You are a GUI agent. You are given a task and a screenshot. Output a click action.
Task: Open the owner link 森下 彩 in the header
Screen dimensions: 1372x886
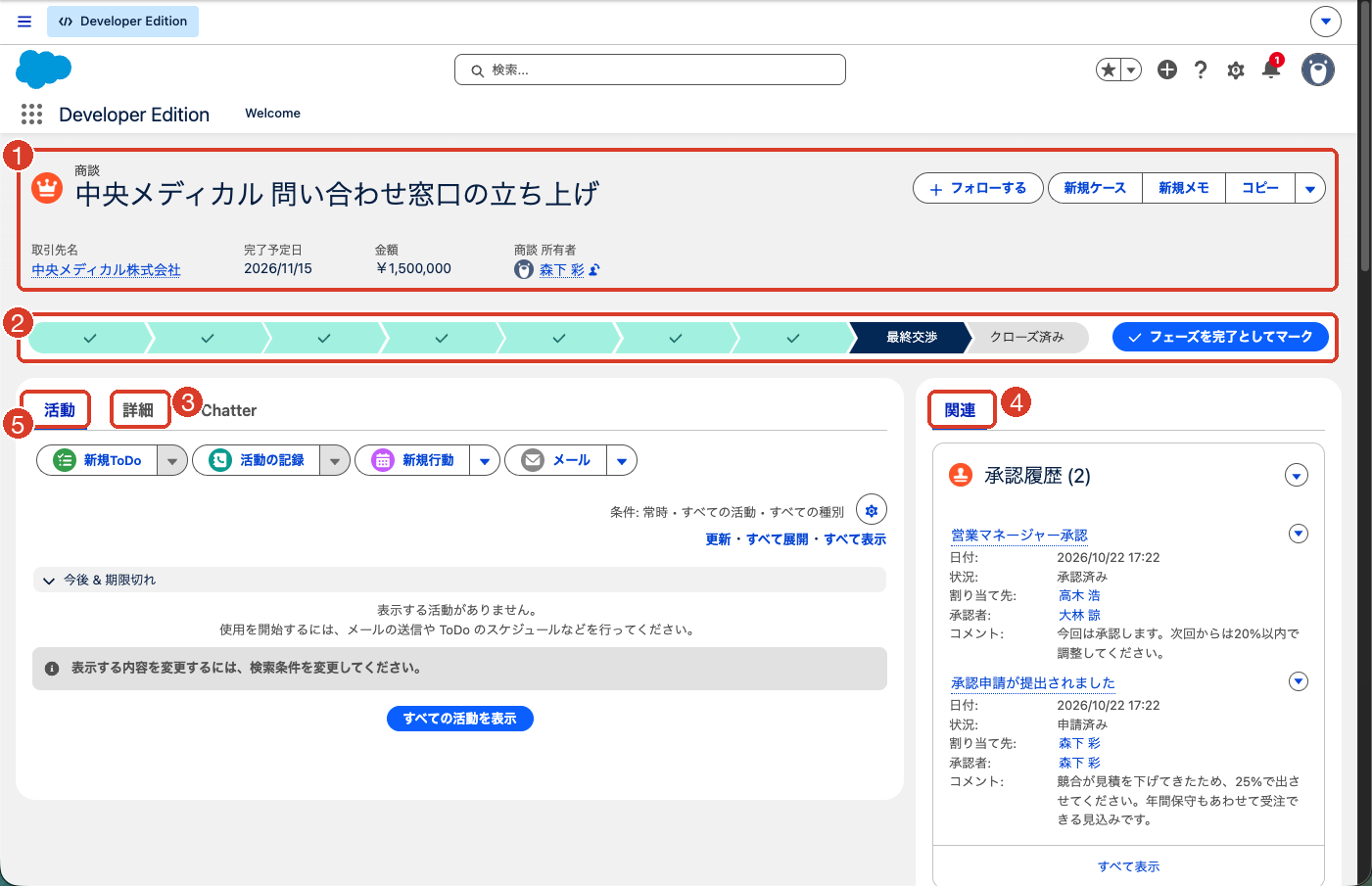tap(561, 270)
